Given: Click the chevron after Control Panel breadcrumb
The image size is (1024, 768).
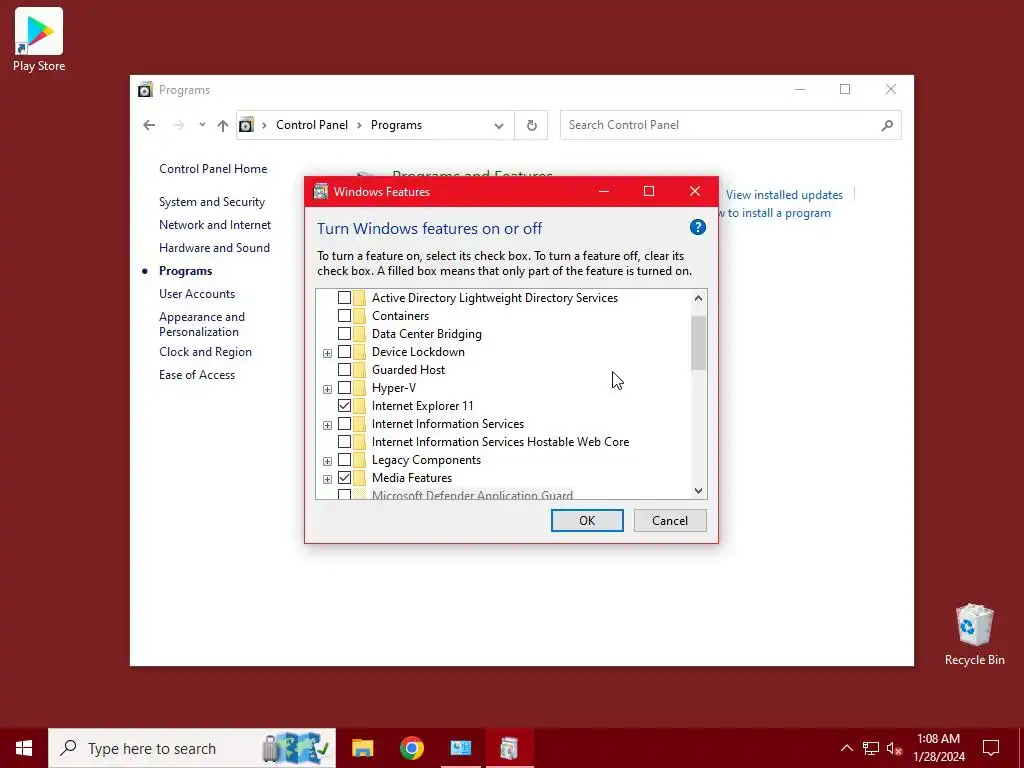Looking at the screenshot, I should click(x=359, y=125).
